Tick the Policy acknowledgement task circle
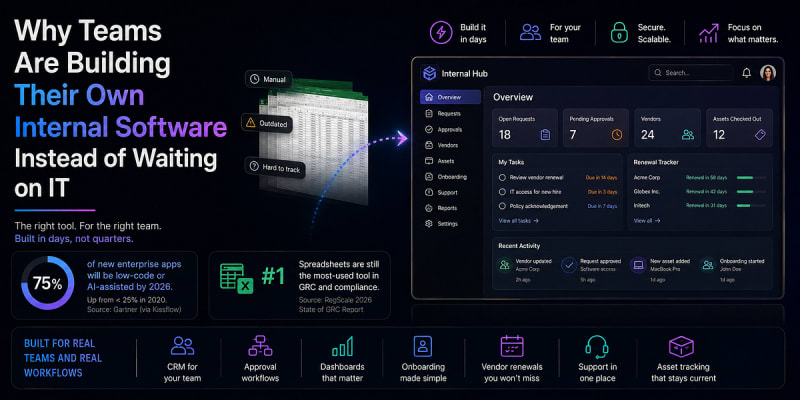Screen dimensions: 800x400 (502, 206)
